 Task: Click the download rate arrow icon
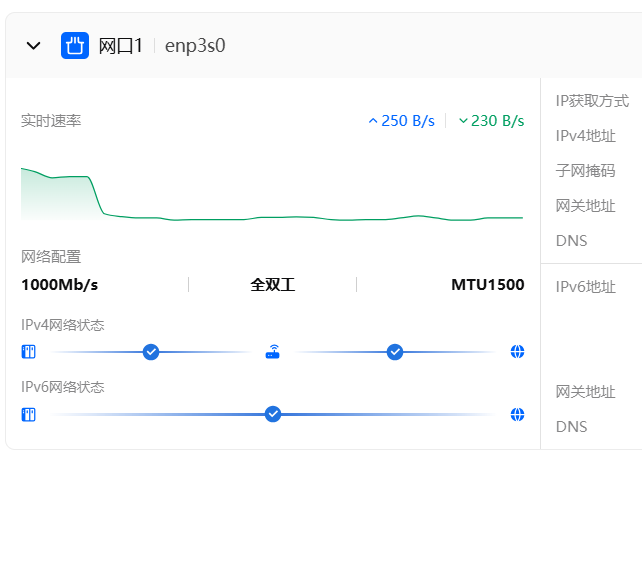click(463, 121)
